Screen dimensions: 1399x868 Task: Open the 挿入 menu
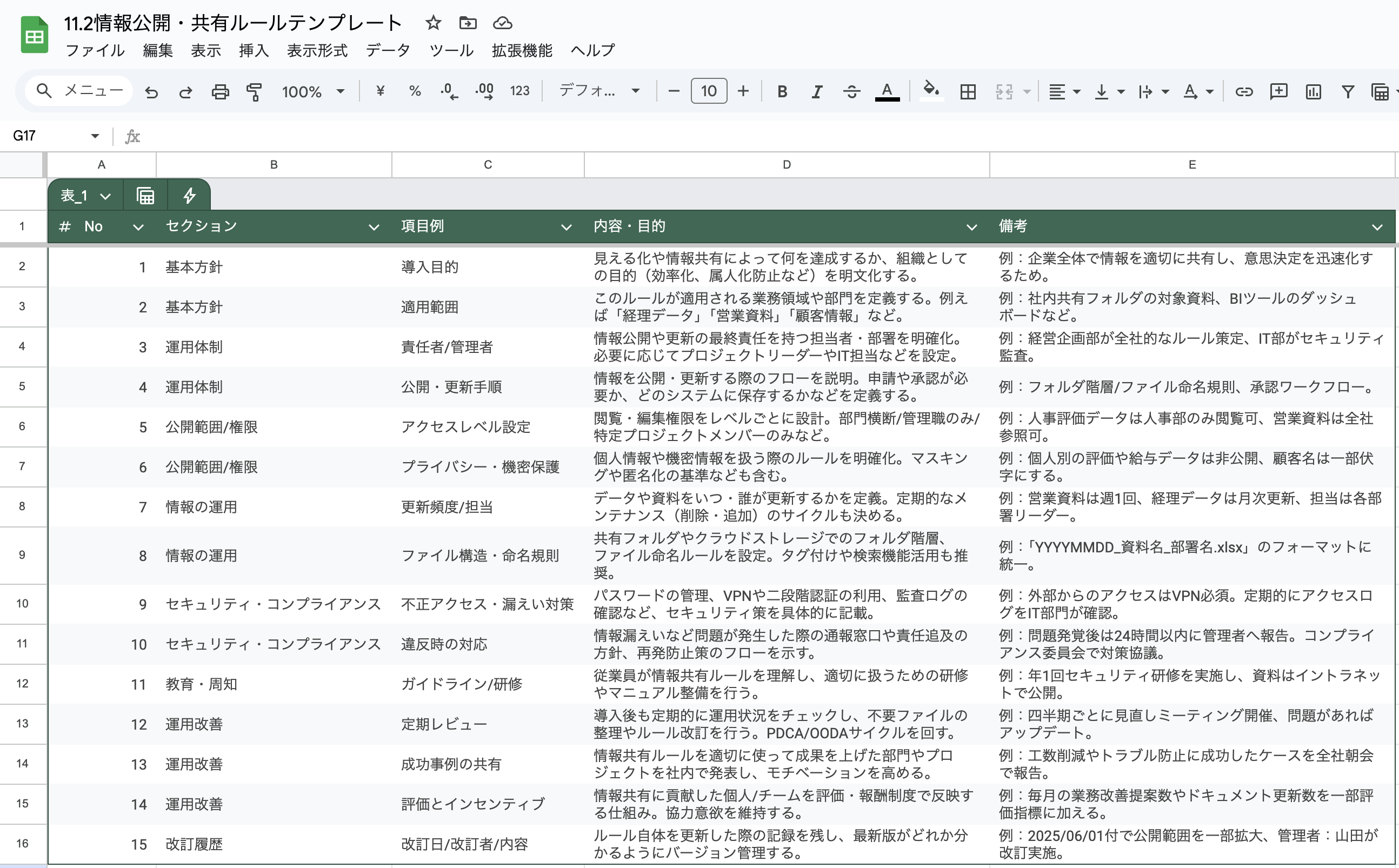[x=254, y=50]
